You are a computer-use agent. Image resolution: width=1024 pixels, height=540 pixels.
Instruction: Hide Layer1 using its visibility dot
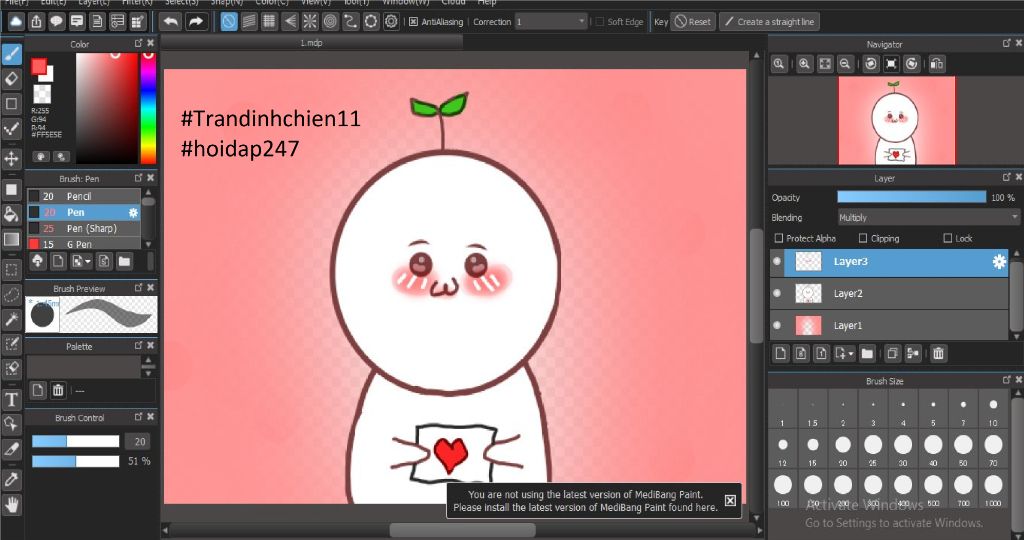click(x=776, y=325)
